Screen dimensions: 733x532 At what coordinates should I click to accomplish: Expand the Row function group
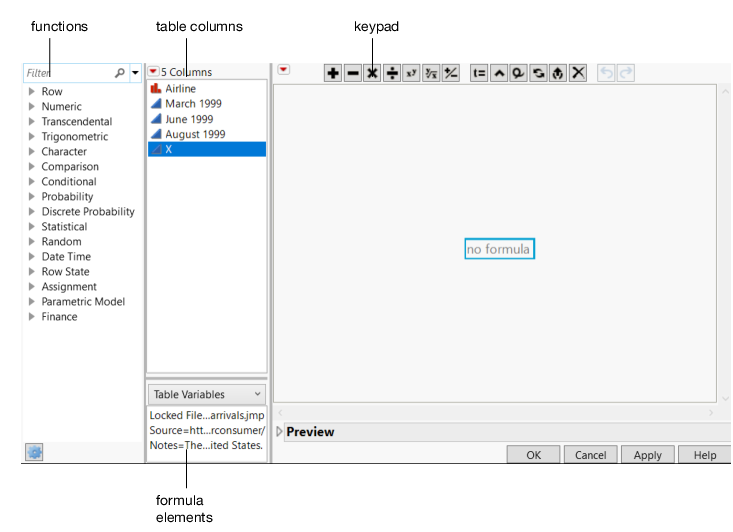tap(32, 91)
